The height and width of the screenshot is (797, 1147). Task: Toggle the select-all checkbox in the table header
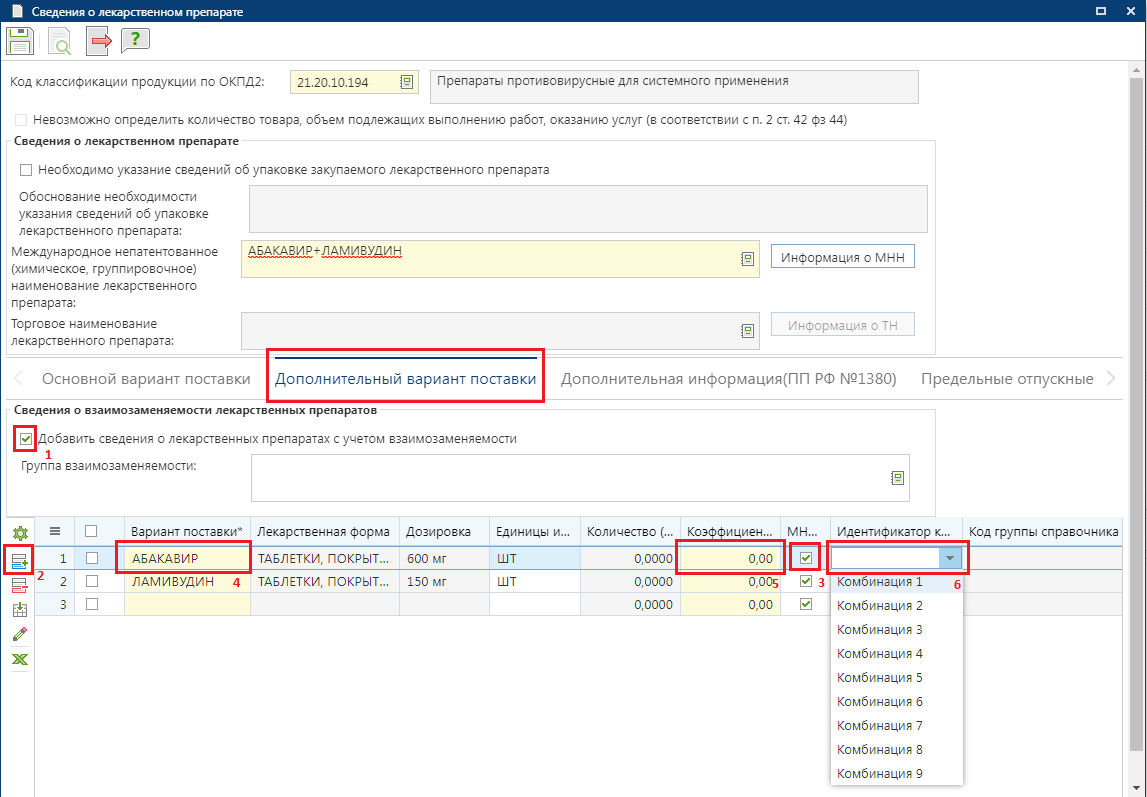[91, 532]
